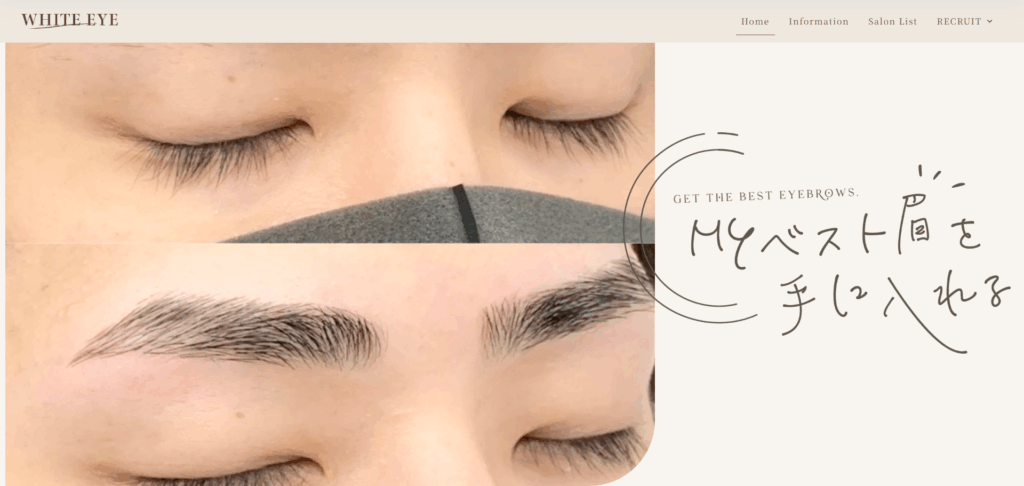
Task: Click the handwritten 'MYベスト眉を' headline
Action: [x=830, y=237]
